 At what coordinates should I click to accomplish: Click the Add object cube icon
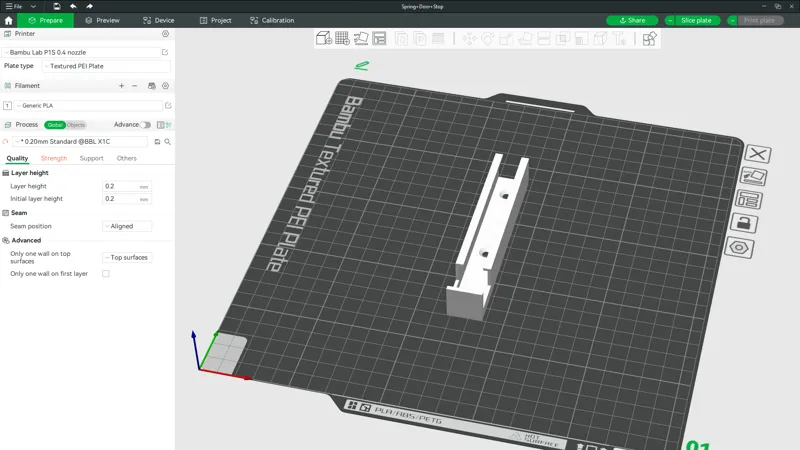[x=324, y=38]
